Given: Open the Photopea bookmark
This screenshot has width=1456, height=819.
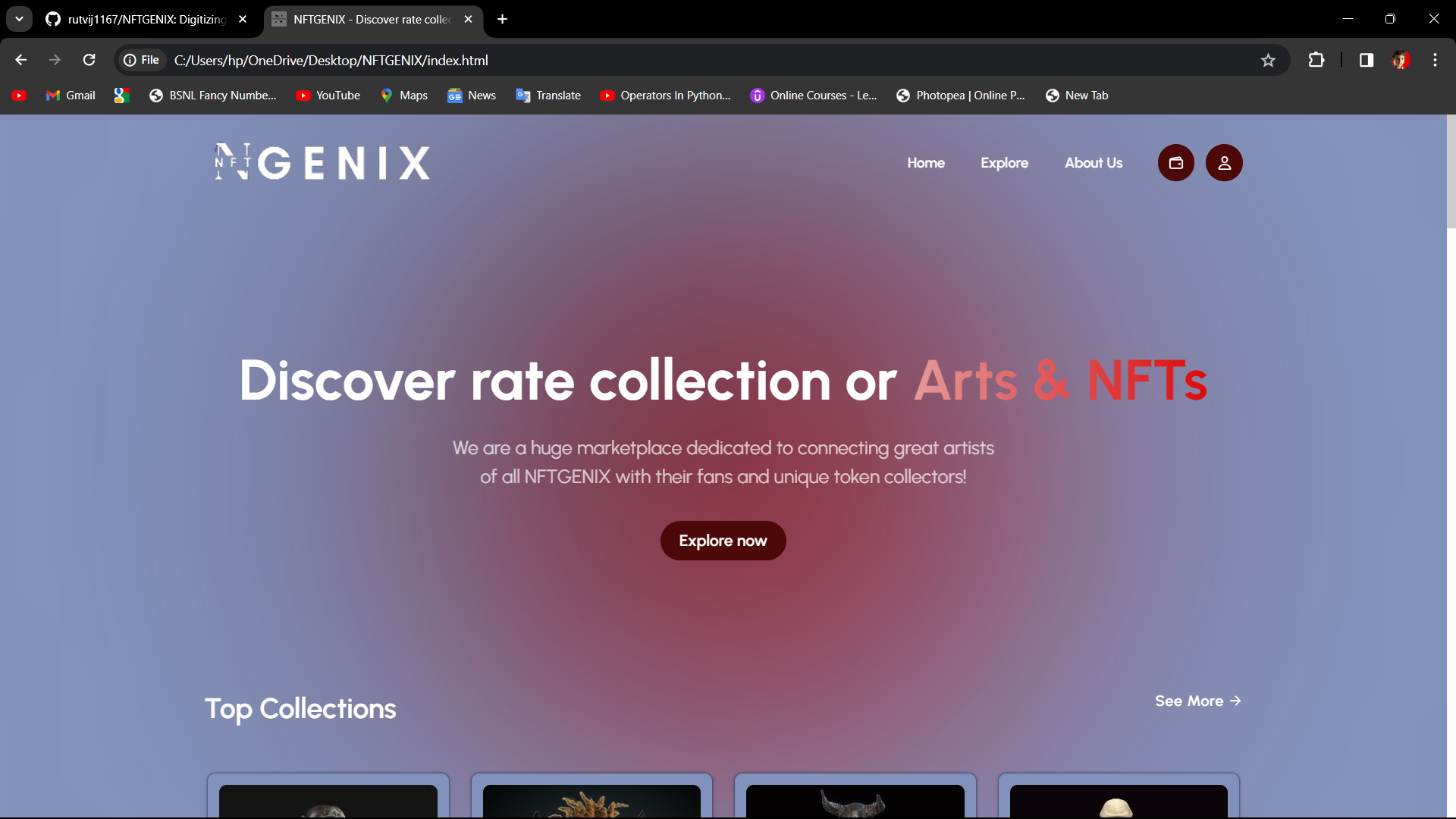Looking at the screenshot, I should [x=960, y=96].
